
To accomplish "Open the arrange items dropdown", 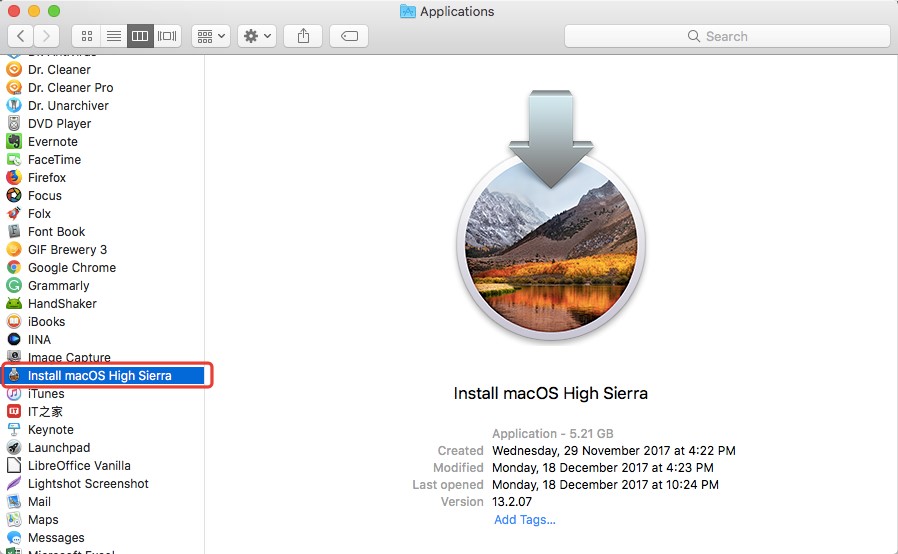I will 211,36.
